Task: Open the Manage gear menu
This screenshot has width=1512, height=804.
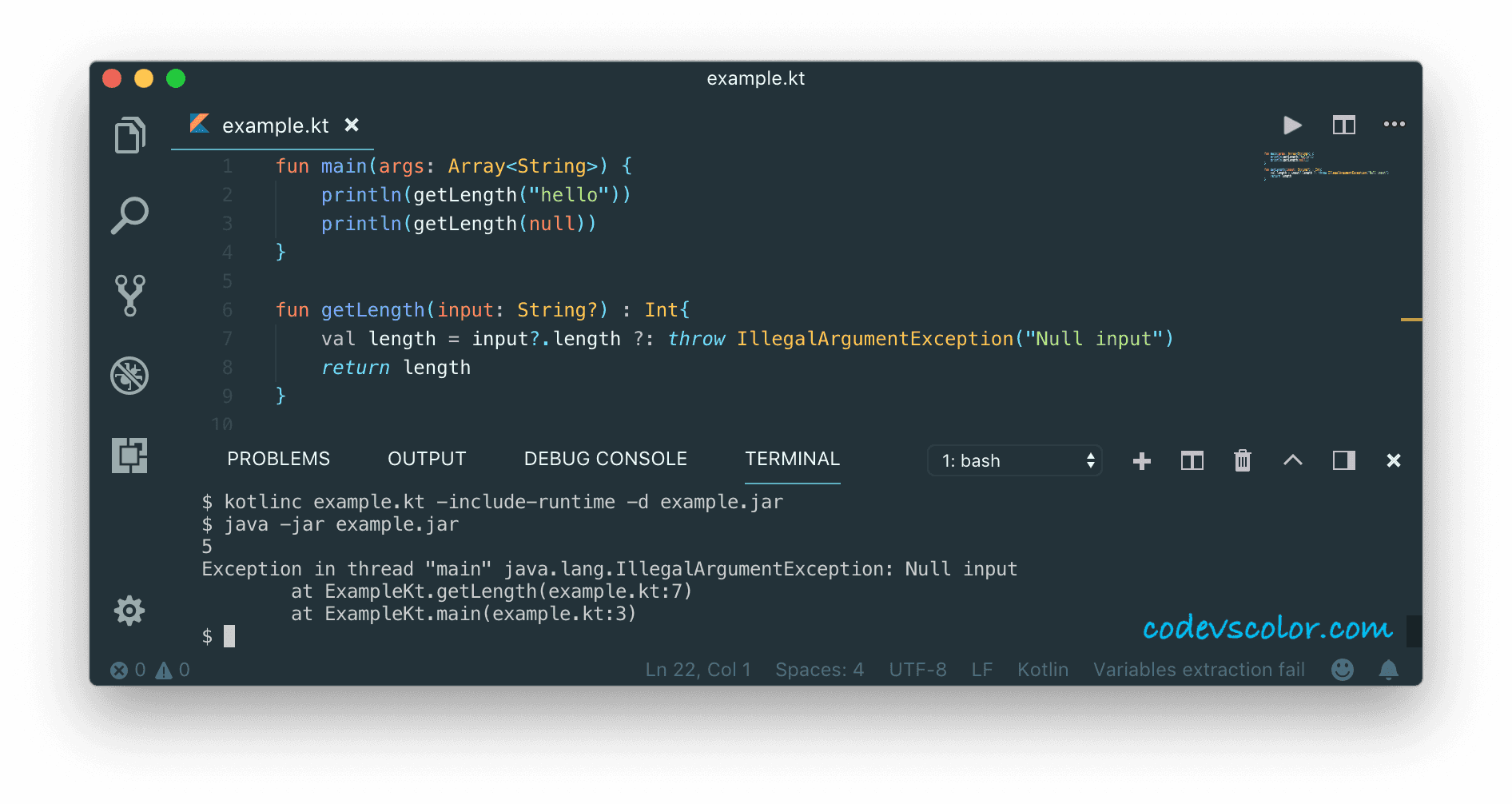Action: [129, 611]
